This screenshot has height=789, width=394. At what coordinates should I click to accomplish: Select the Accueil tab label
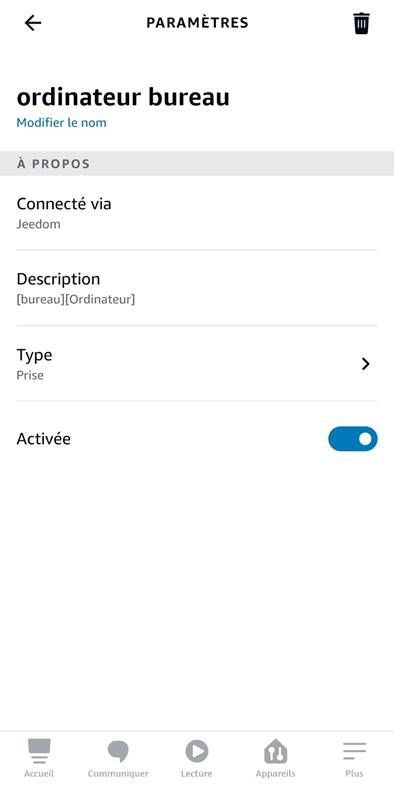pyautogui.click(x=39, y=773)
